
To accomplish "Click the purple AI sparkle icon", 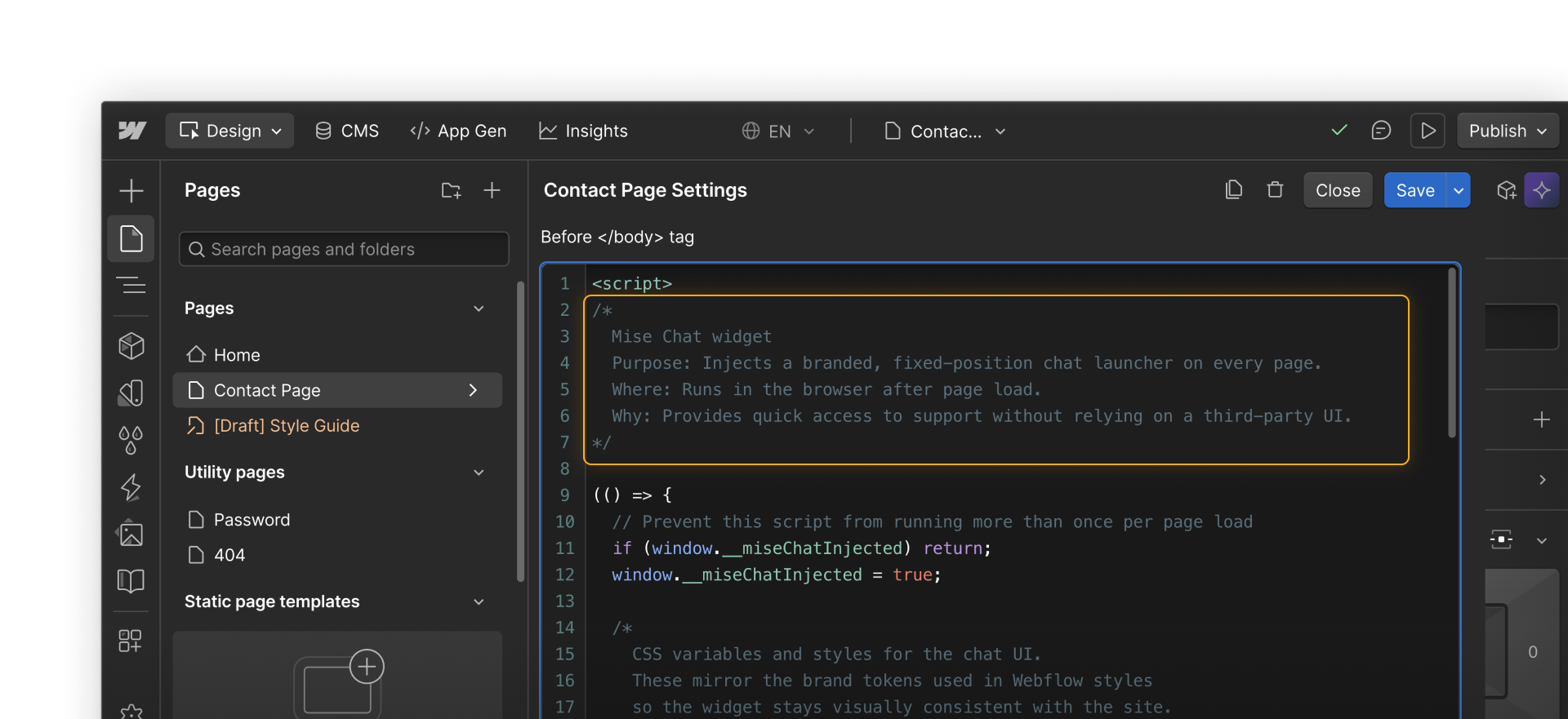I will (1541, 190).
